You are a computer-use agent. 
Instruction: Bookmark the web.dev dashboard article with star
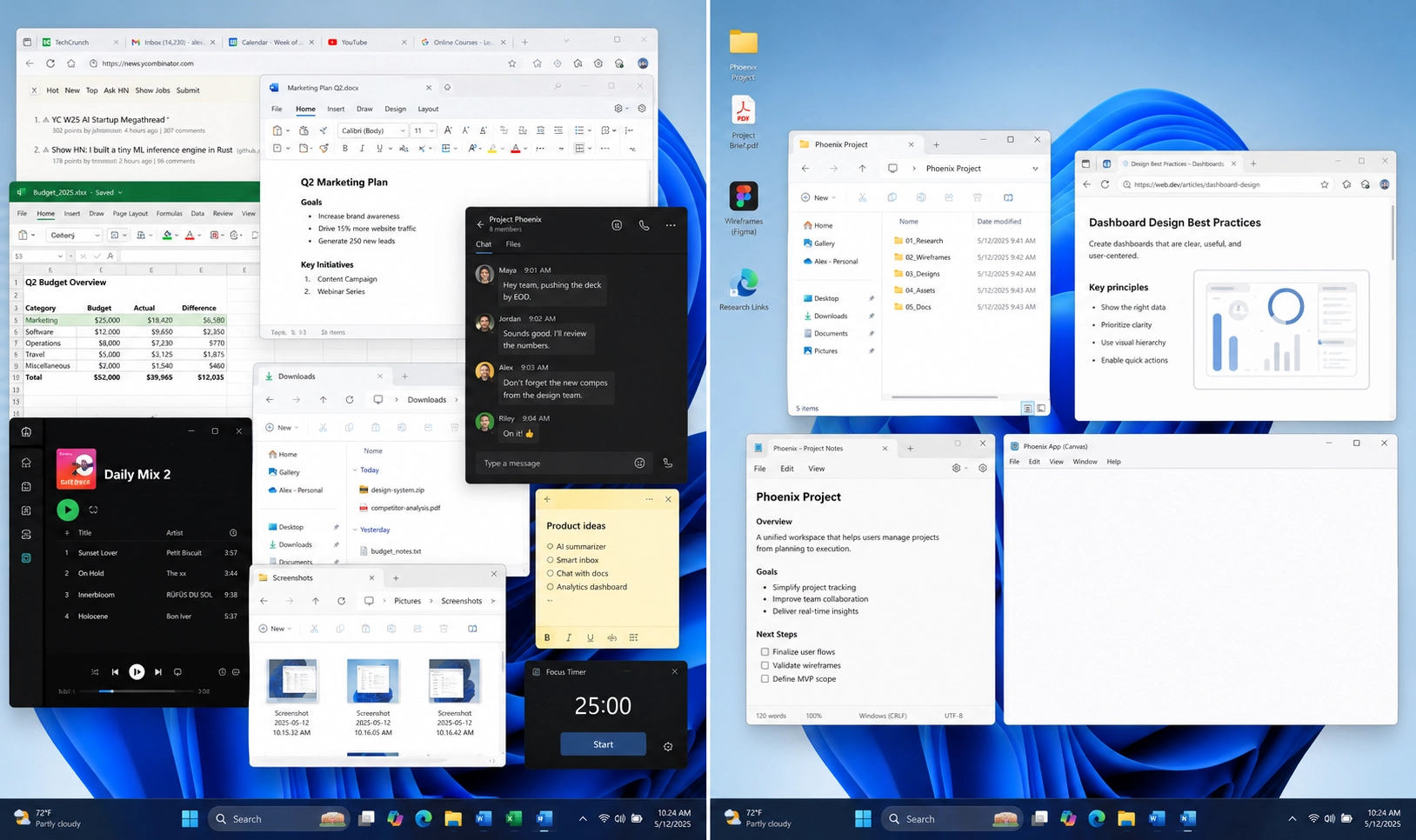[x=1325, y=184]
